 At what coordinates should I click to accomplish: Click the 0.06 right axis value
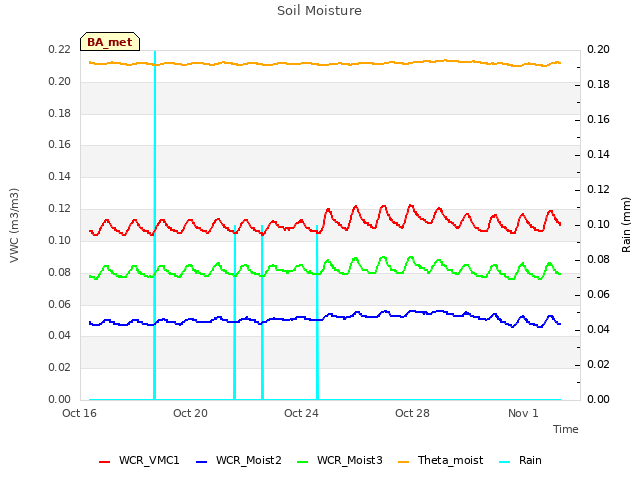(x=598, y=294)
